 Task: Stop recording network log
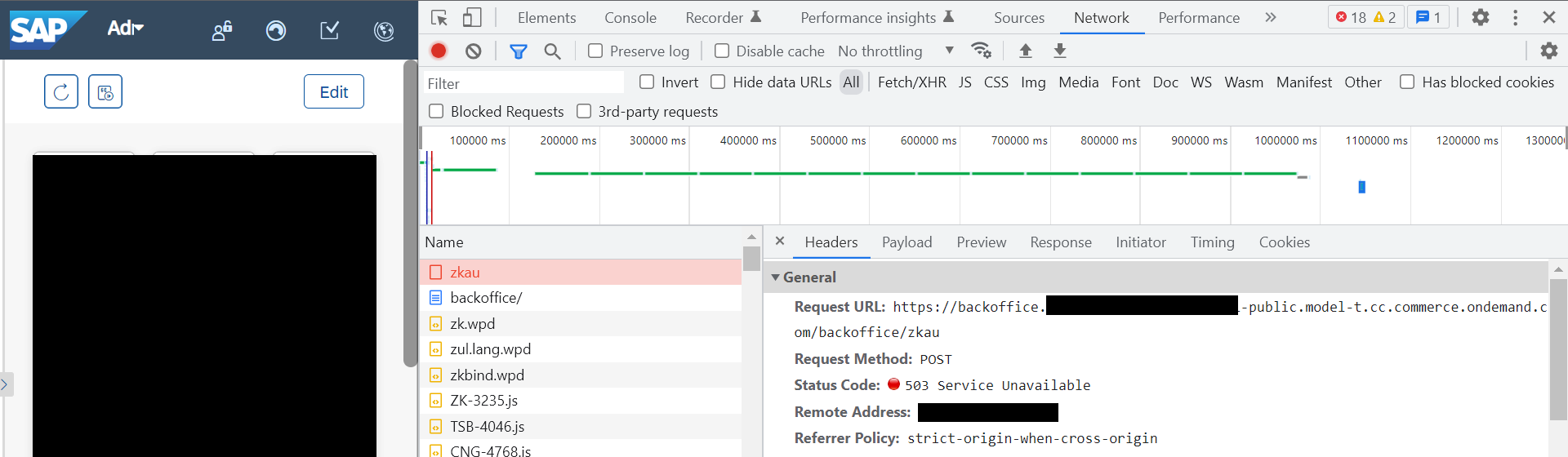click(x=439, y=51)
